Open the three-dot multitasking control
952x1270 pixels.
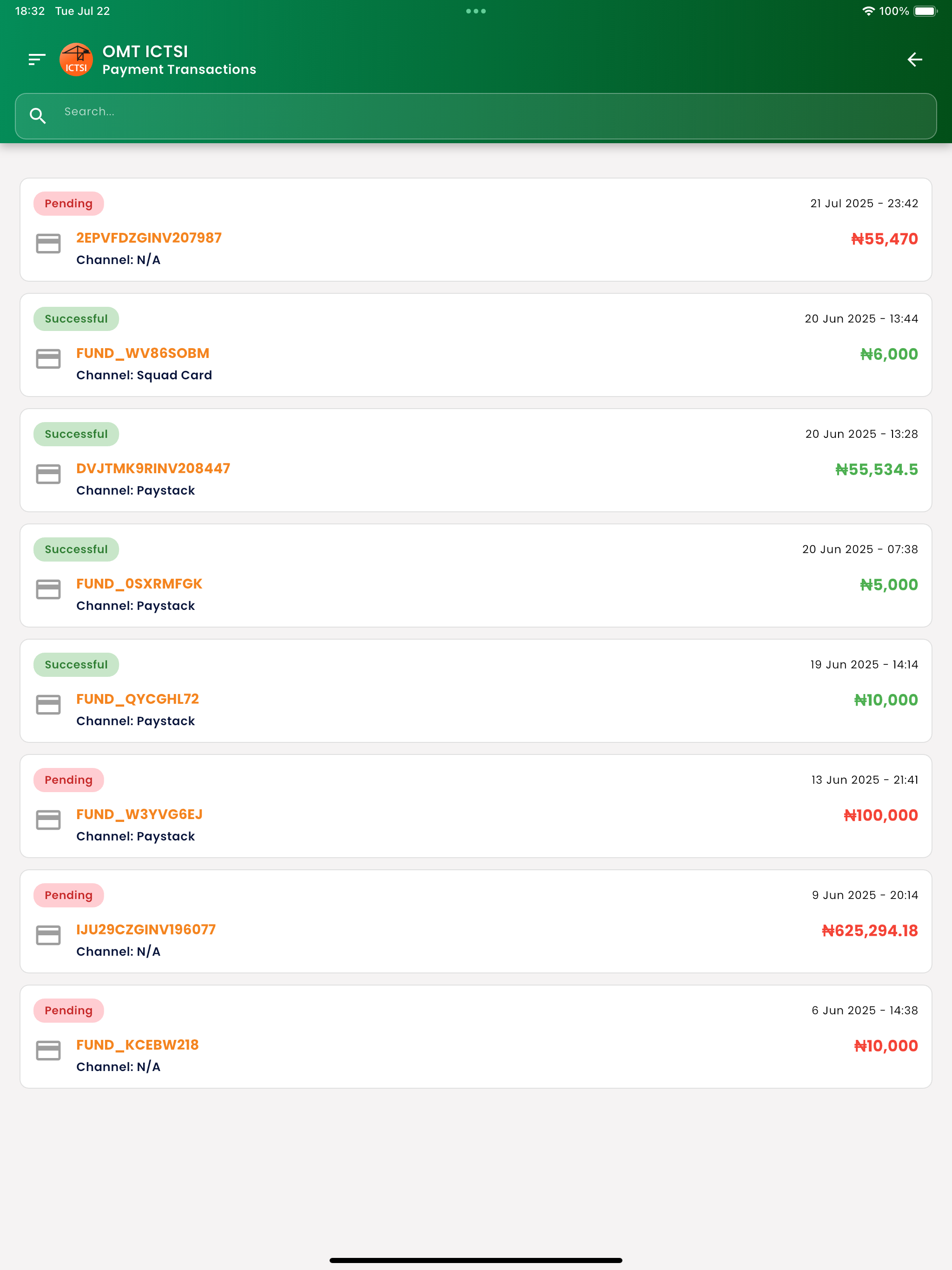tap(476, 11)
